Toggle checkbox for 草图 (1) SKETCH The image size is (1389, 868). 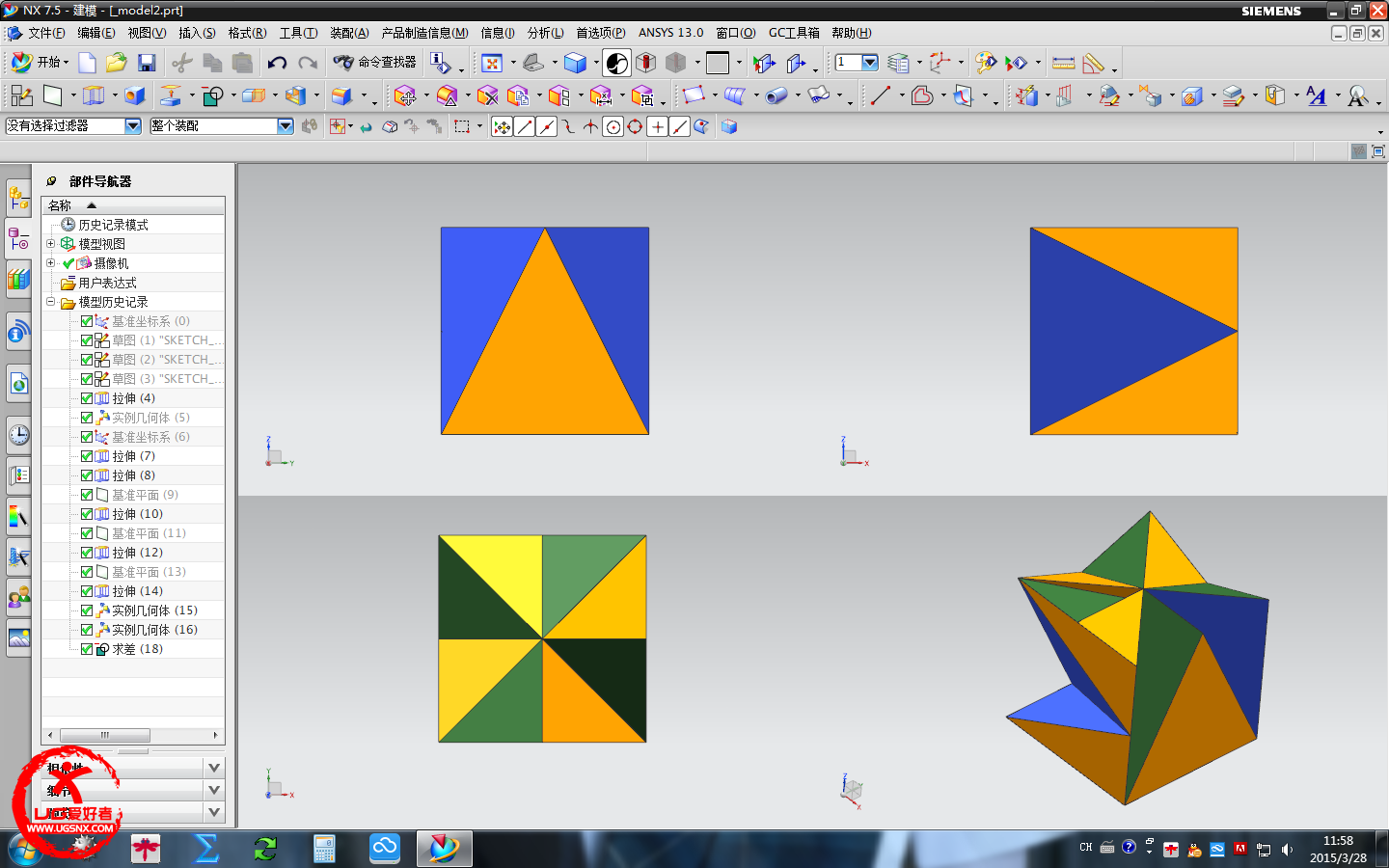tap(87, 340)
